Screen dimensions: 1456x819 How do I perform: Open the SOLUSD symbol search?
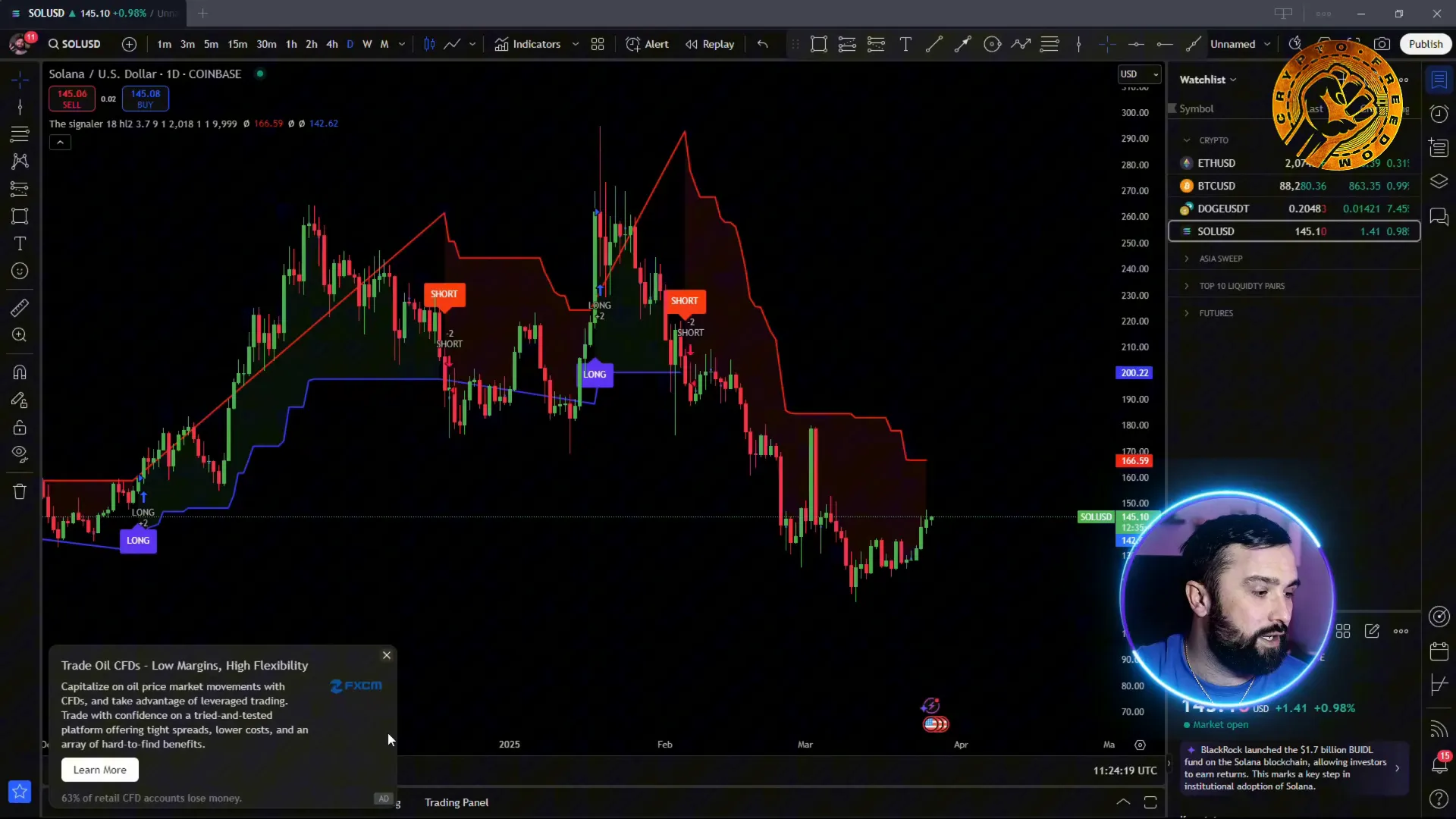click(x=74, y=44)
